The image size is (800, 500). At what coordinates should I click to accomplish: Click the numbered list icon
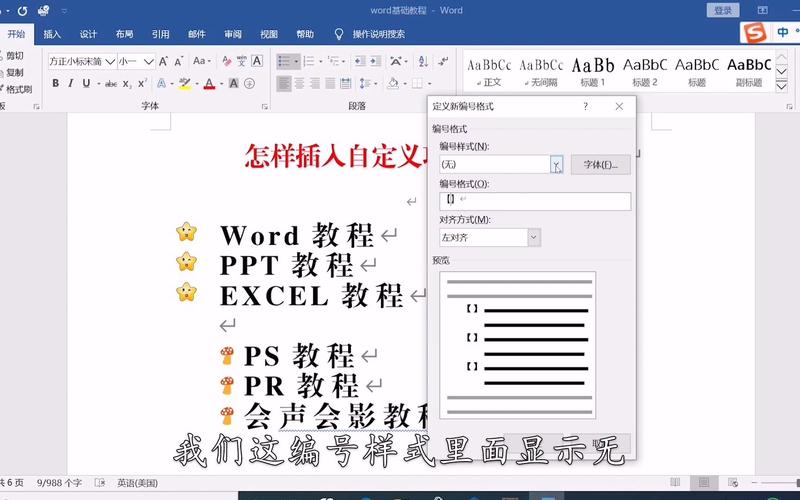[x=309, y=61]
